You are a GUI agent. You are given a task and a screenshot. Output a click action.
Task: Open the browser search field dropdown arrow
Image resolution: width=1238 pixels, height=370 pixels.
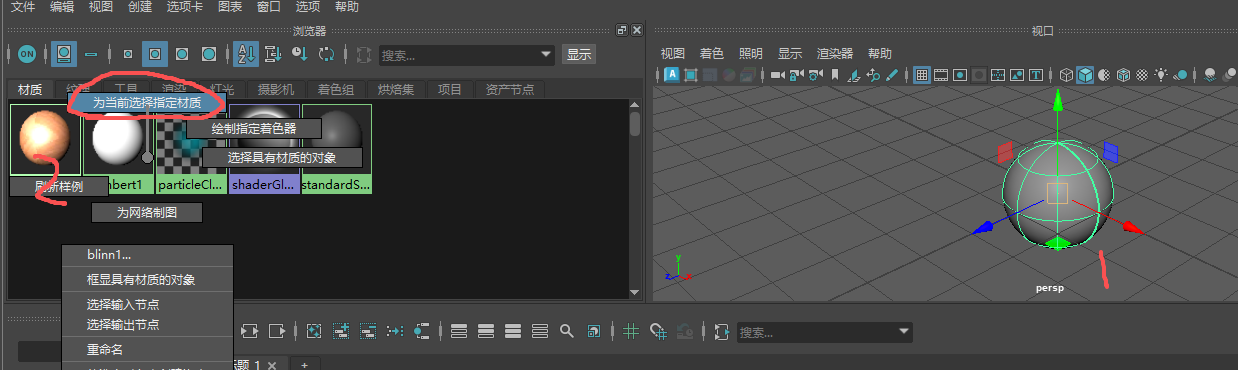(x=546, y=55)
